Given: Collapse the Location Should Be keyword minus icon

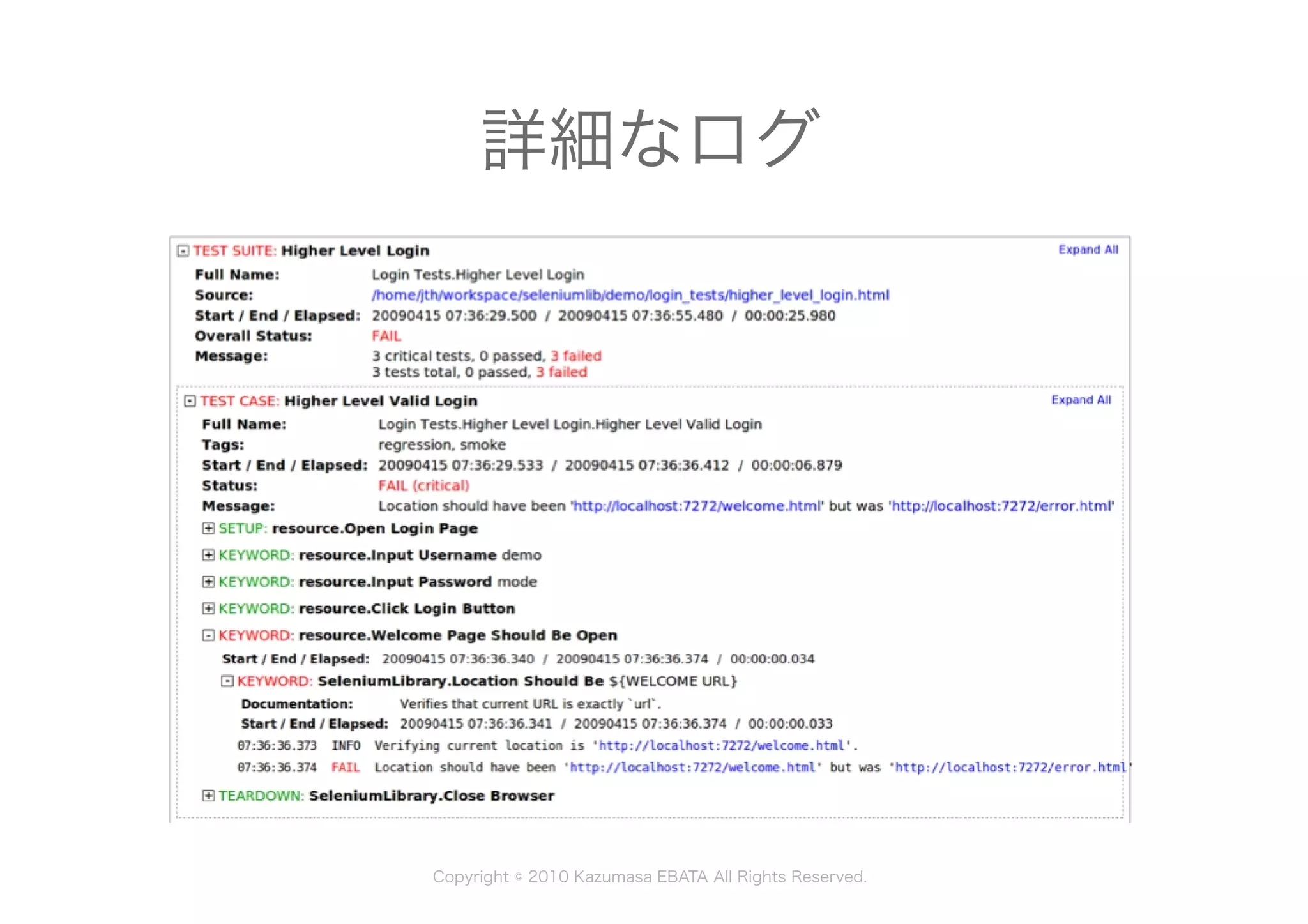Looking at the screenshot, I should 227,681.
